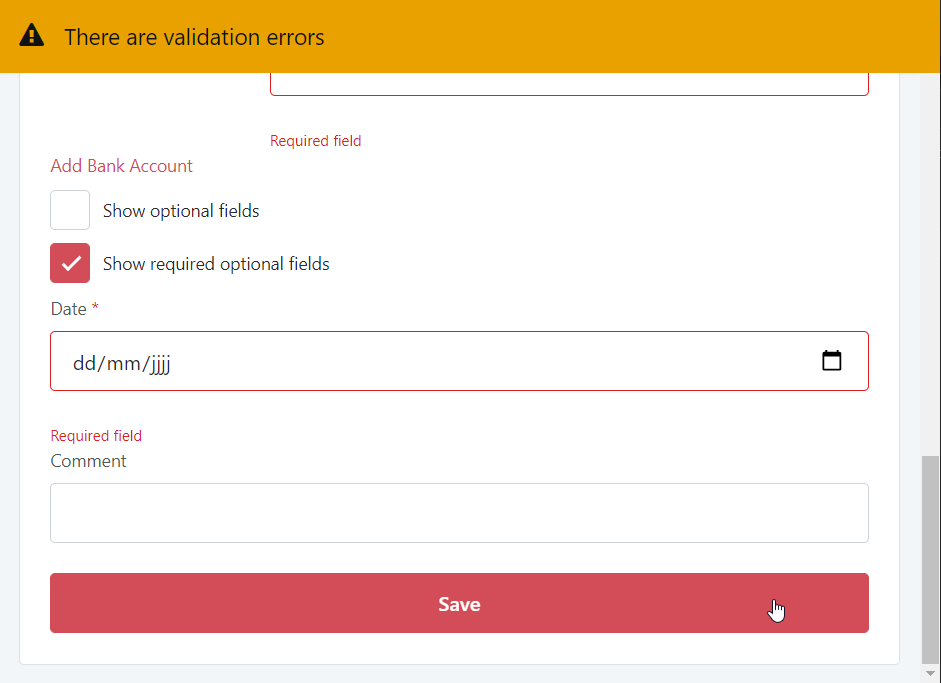Focus the Date input field
This screenshot has height=683, width=941.
click(459, 361)
